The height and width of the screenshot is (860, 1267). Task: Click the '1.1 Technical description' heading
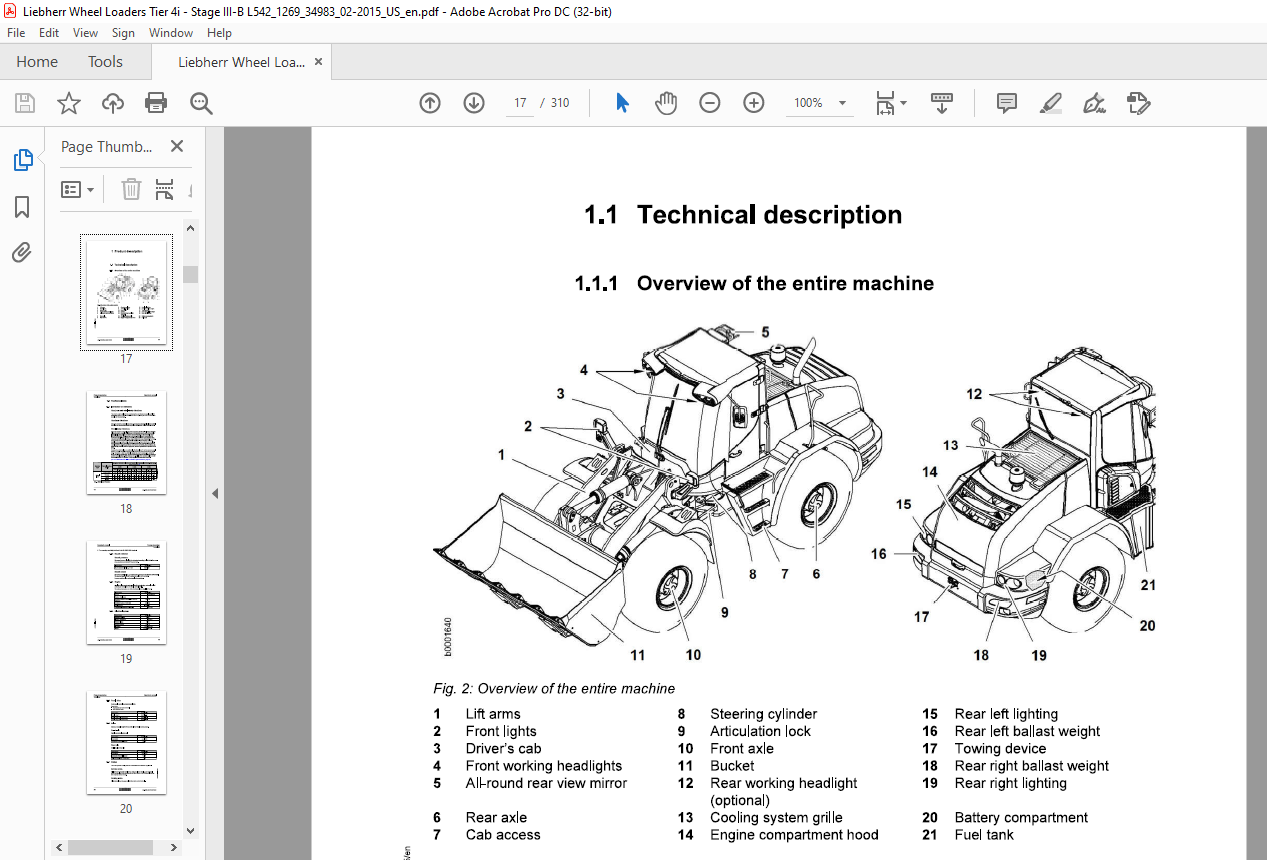point(743,215)
